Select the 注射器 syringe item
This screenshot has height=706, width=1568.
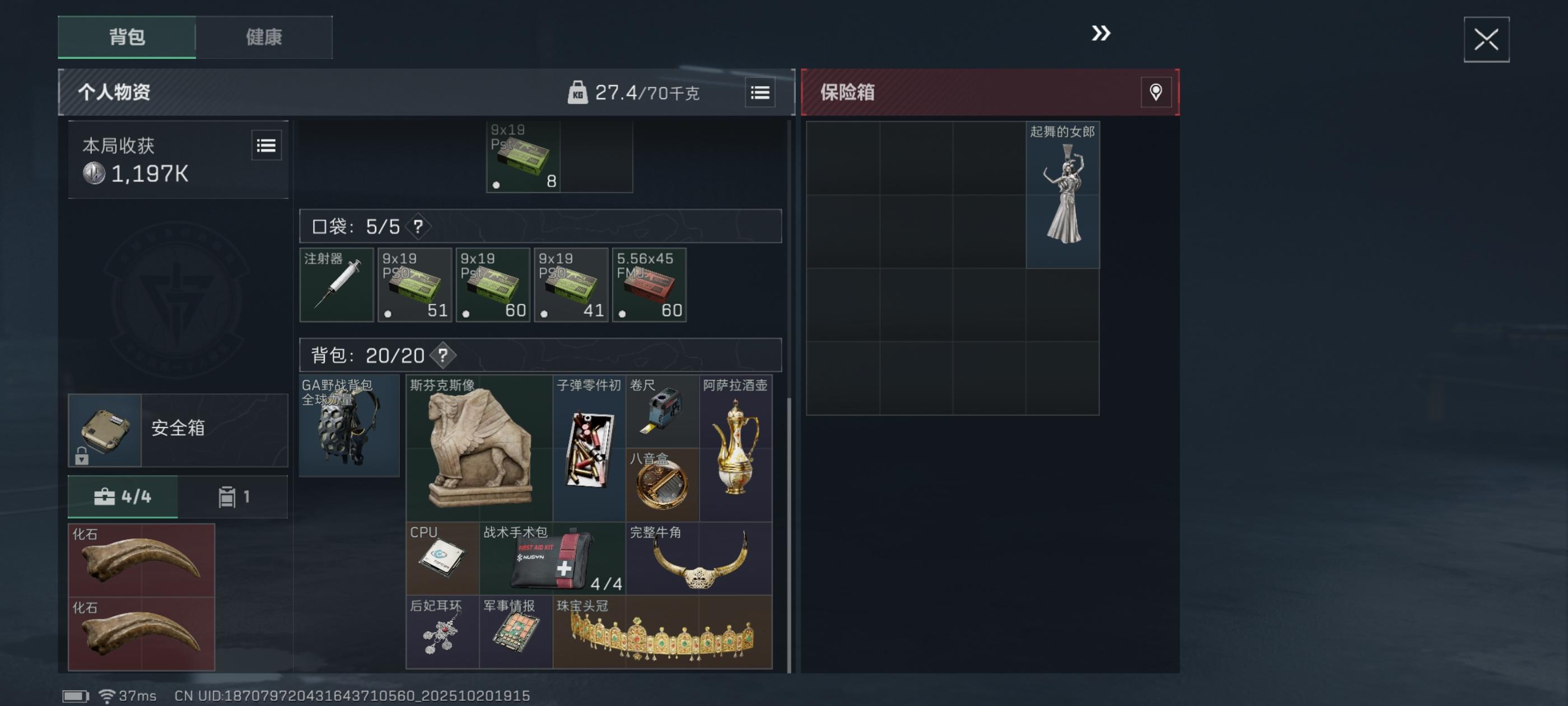click(x=336, y=285)
